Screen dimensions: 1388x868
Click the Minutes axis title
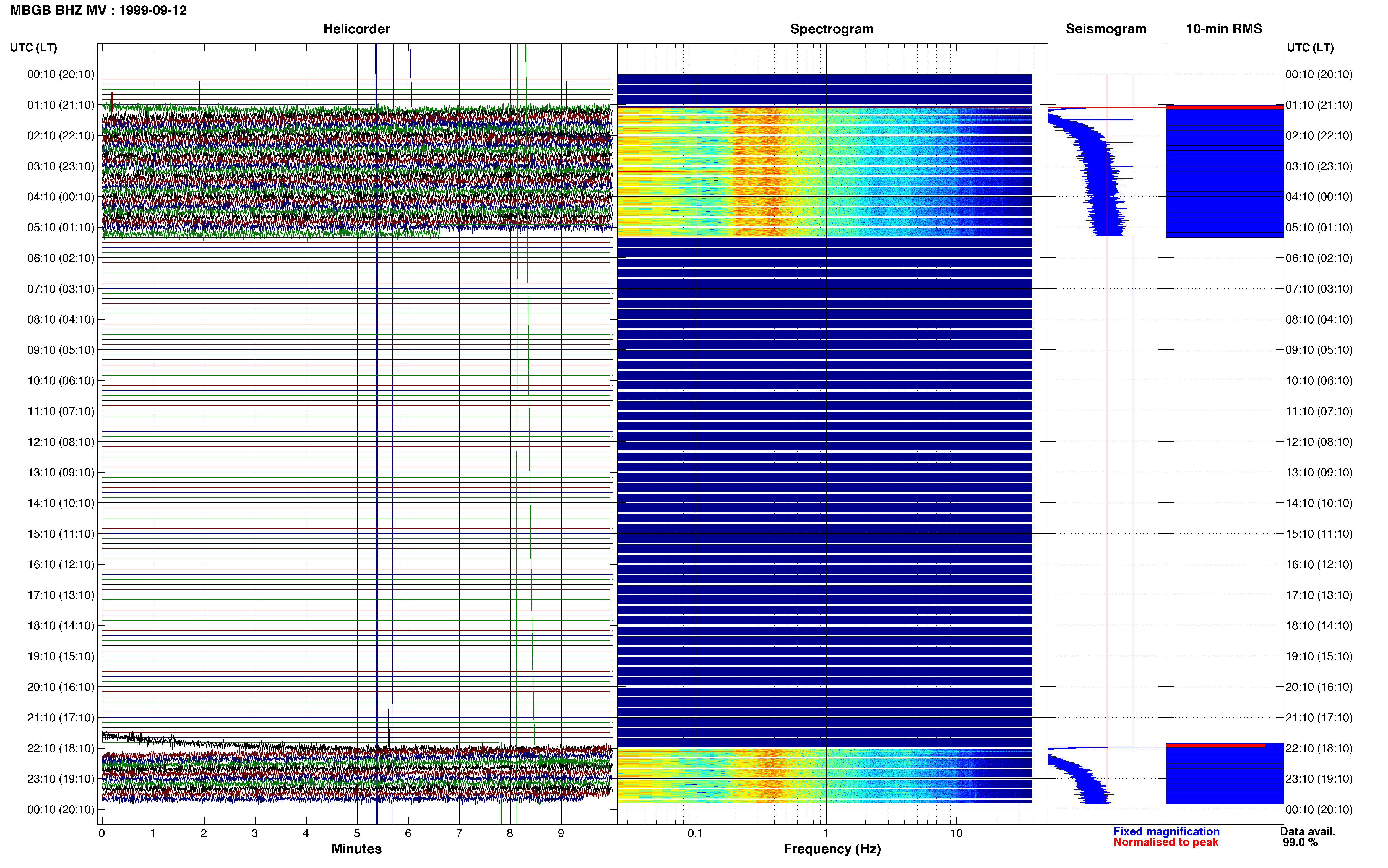point(356,849)
